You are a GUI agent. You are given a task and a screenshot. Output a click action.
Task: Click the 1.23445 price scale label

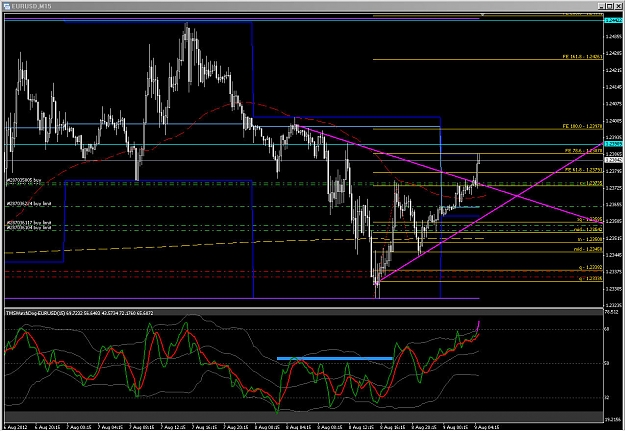613,255
